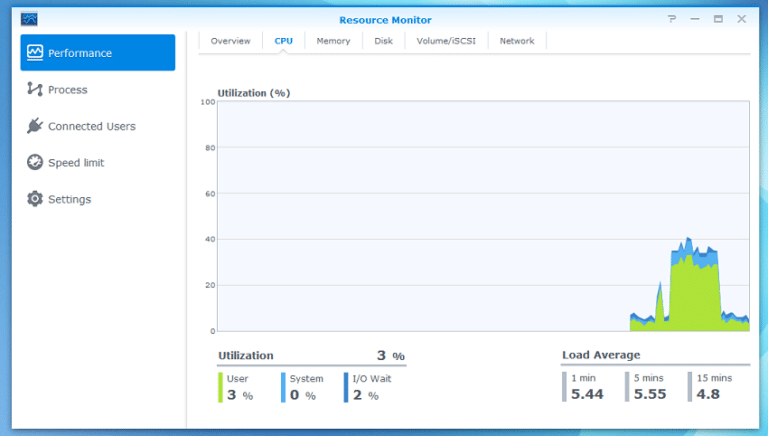This screenshot has height=436, width=768.
Task: Minimize the Resource Monitor window
Action: coord(695,19)
